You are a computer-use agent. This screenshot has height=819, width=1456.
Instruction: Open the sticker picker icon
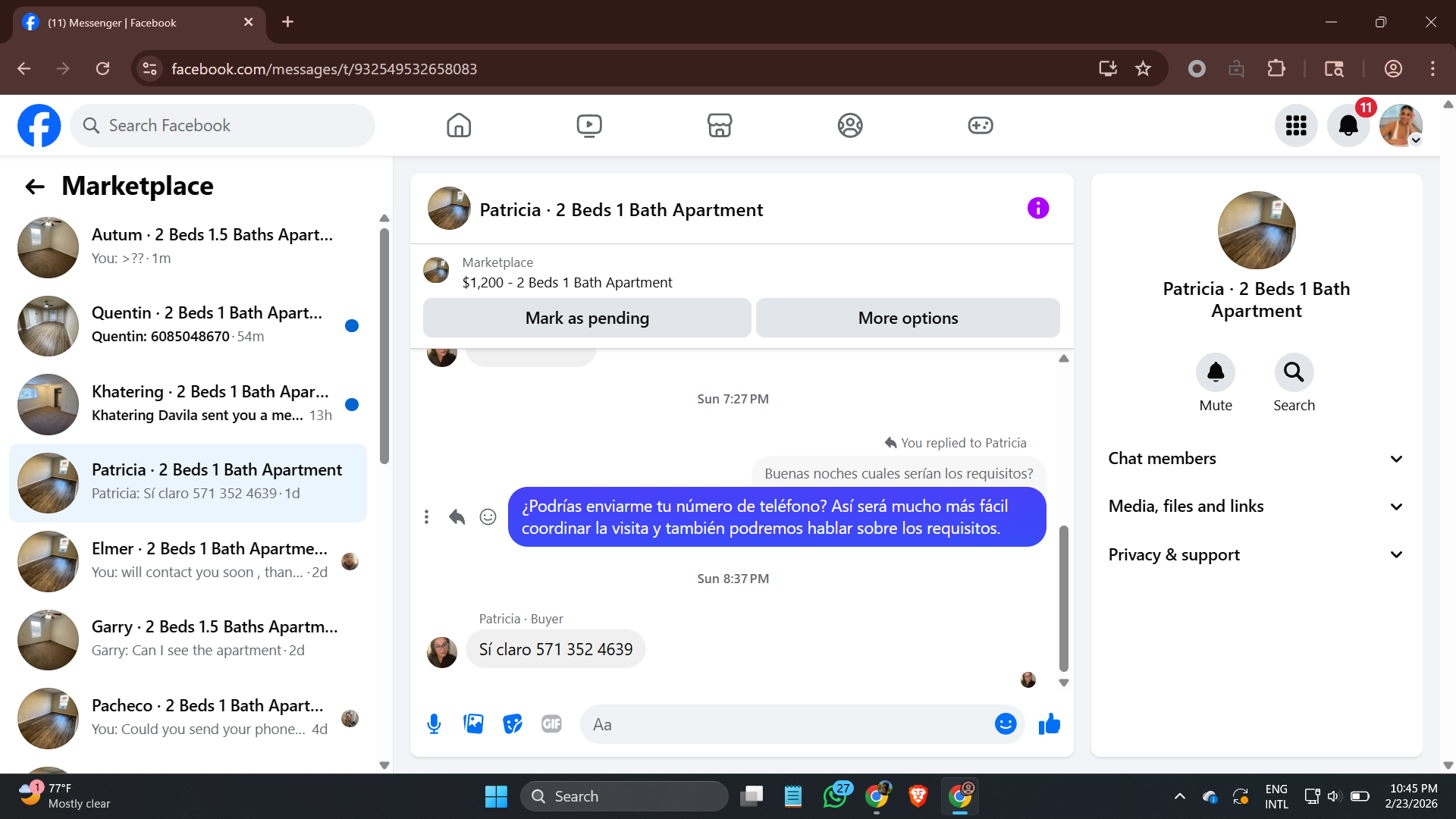(513, 724)
